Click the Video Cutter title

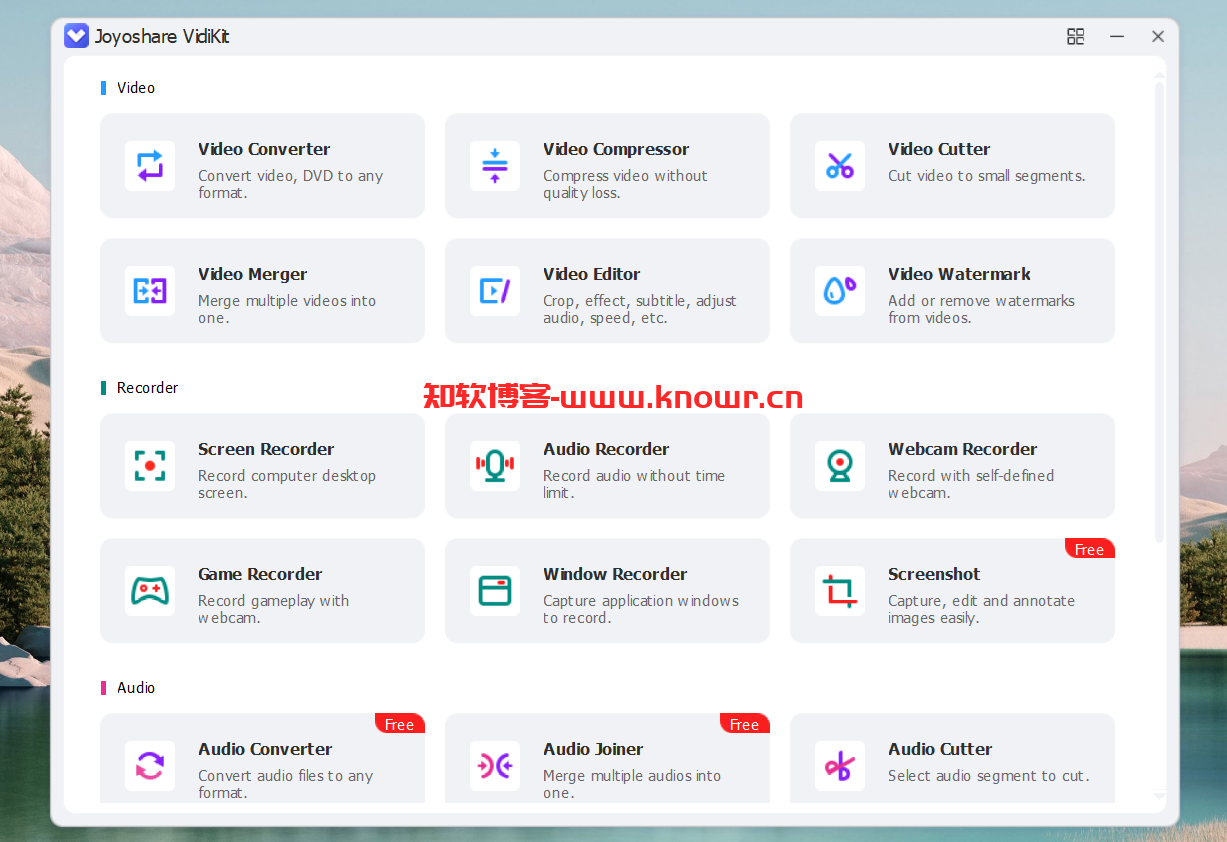tap(939, 150)
